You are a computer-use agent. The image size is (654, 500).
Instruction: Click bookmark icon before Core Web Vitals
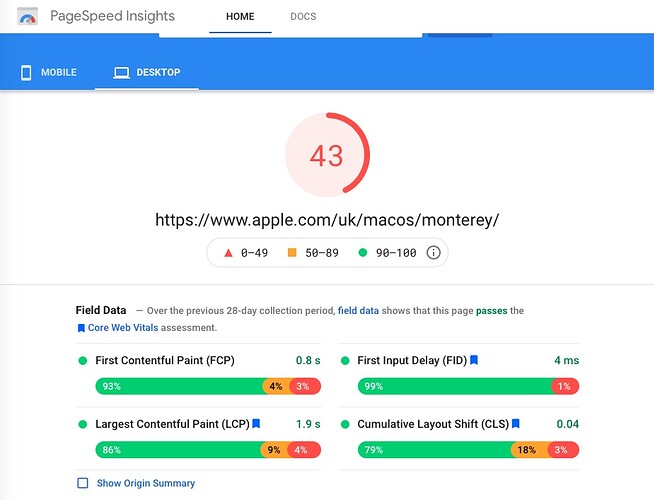click(x=81, y=328)
